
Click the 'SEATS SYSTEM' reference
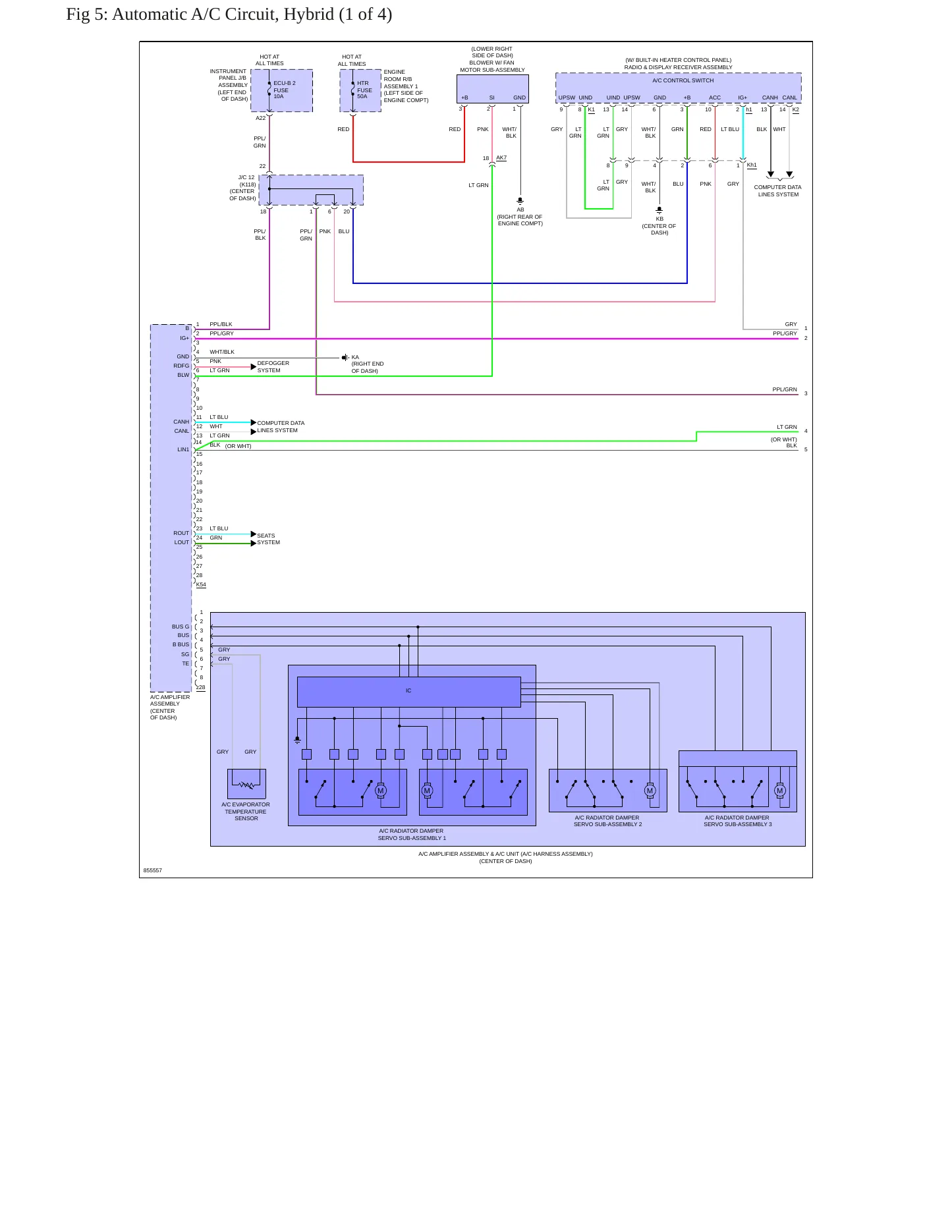click(268, 539)
